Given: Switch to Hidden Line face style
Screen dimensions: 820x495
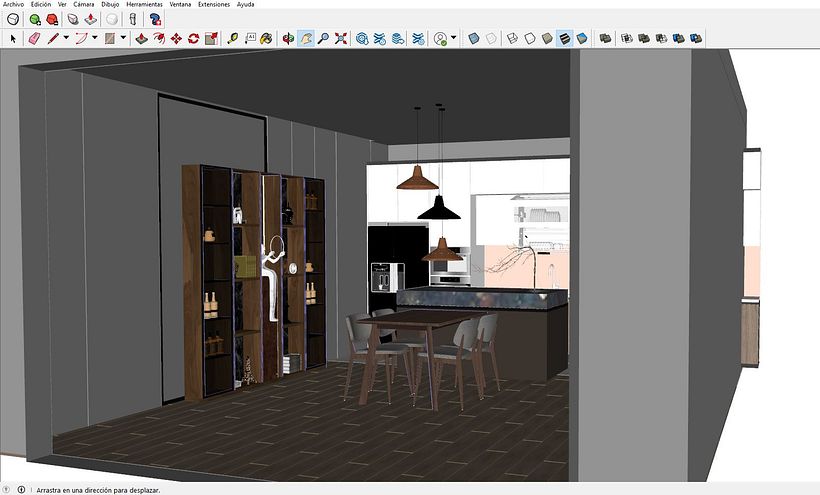Looking at the screenshot, I should [530, 38].
